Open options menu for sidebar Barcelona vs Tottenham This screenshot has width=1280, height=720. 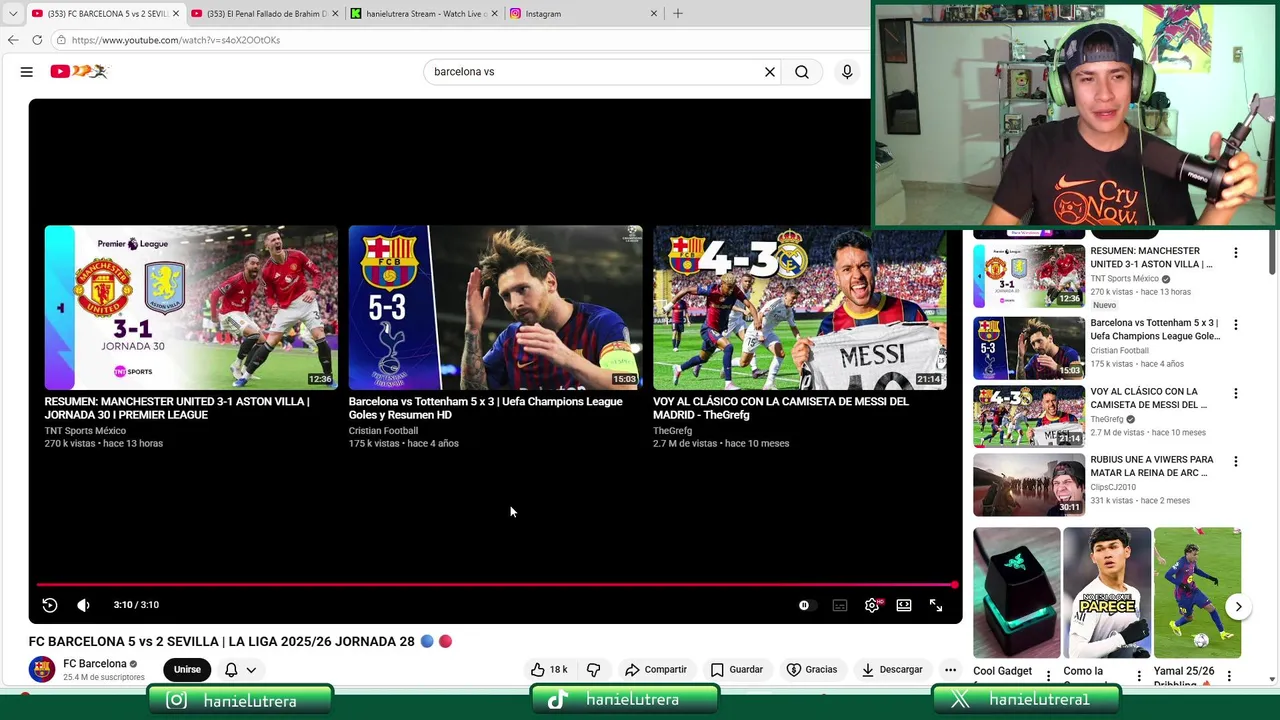point(1236,325)
